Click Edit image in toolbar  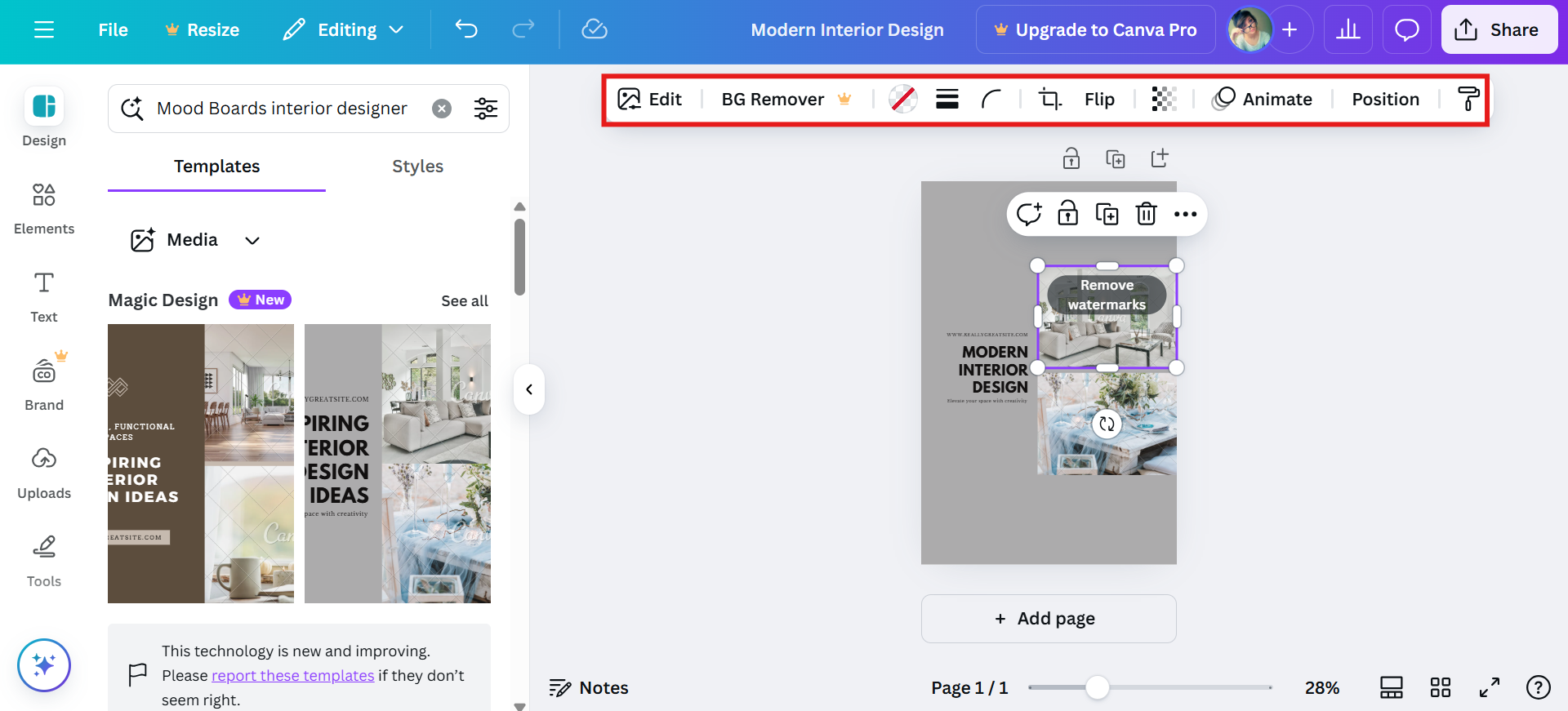coord(650,100)
